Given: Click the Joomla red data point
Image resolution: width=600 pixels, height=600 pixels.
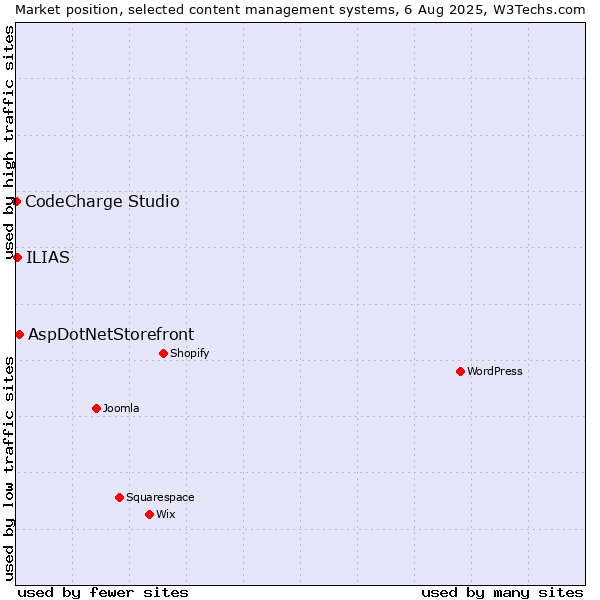Looking at the screenshot, I should point(96,409).
